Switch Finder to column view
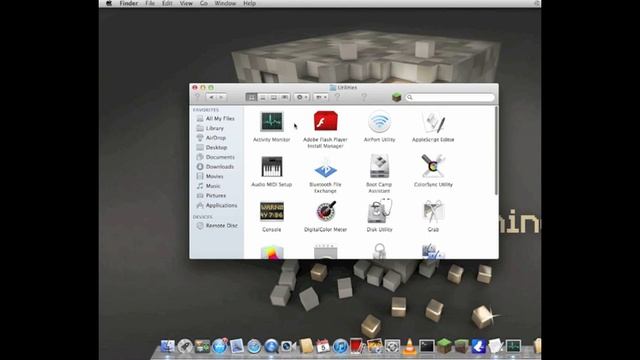 pos(274,97)
